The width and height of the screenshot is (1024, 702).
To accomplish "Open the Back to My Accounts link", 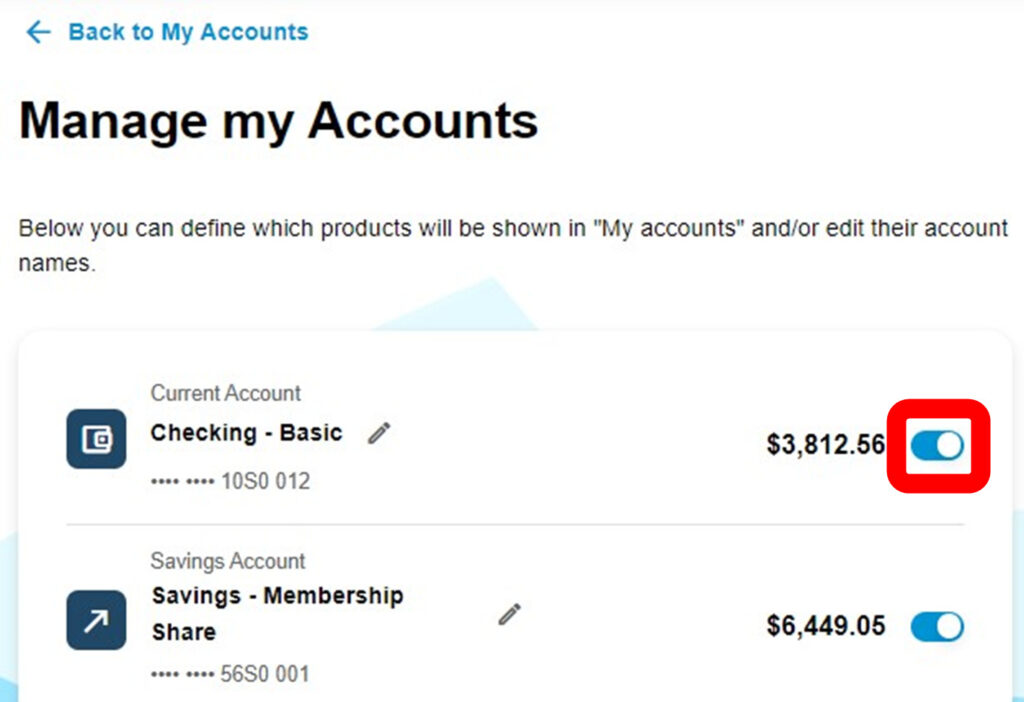I will click(188, 32).
